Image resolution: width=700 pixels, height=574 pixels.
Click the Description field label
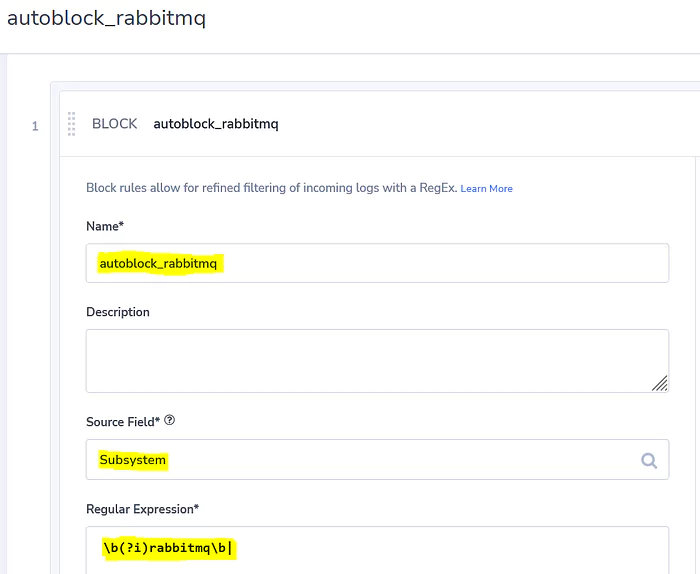(118, 312)
